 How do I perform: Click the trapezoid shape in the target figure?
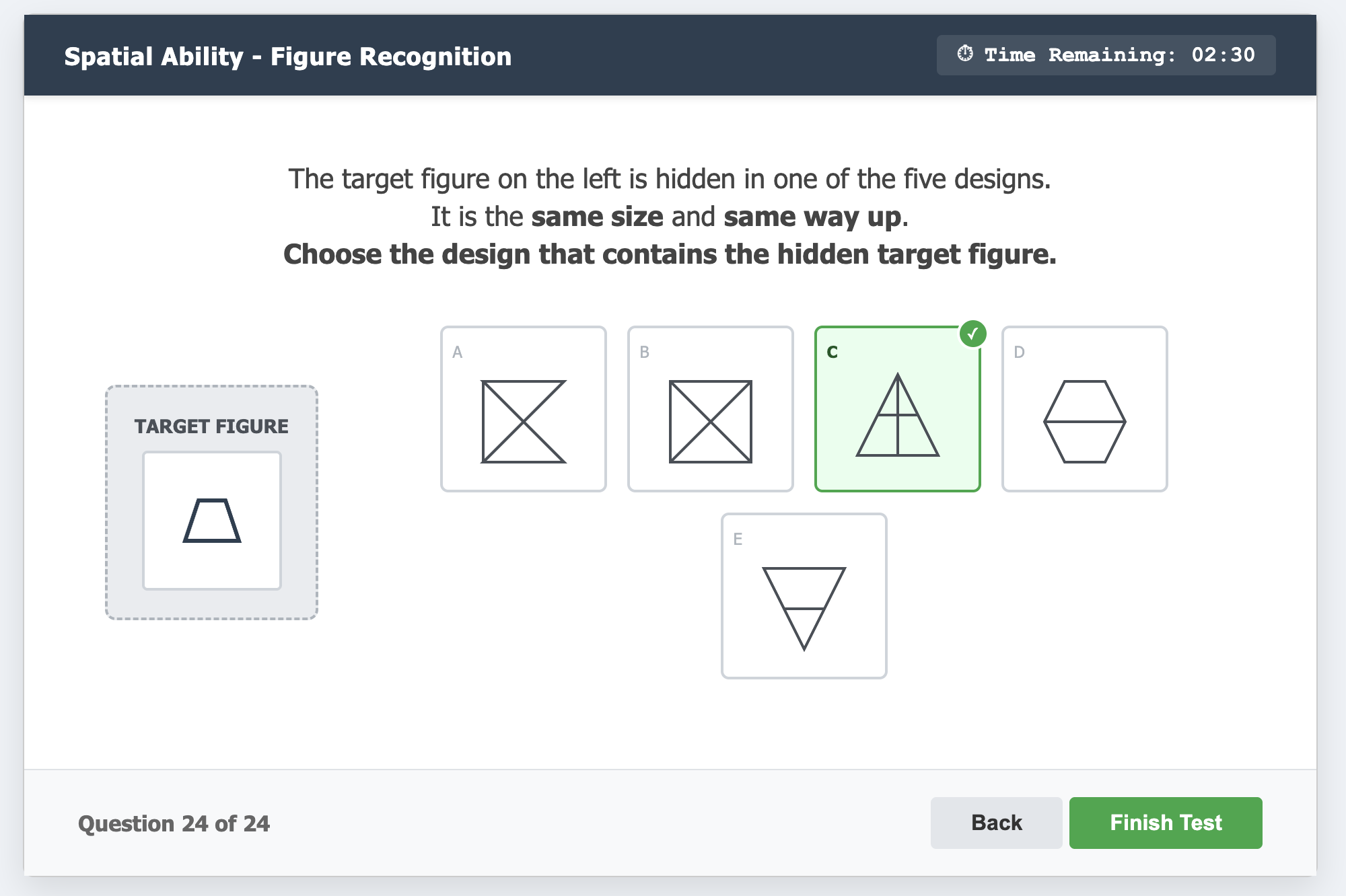(x=212, y=521)
